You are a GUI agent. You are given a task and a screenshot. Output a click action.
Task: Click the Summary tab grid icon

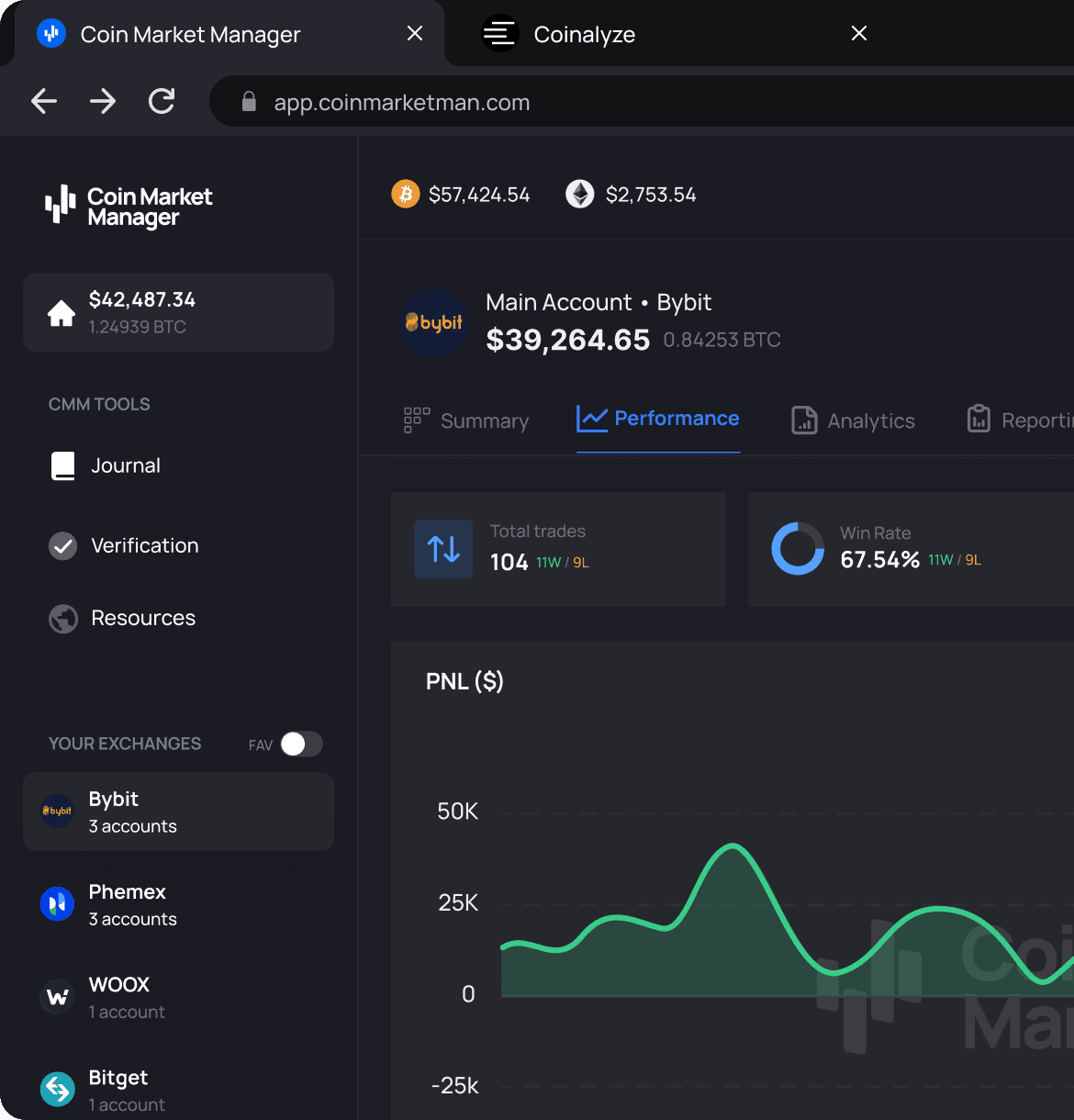click(x=417, y=420)
